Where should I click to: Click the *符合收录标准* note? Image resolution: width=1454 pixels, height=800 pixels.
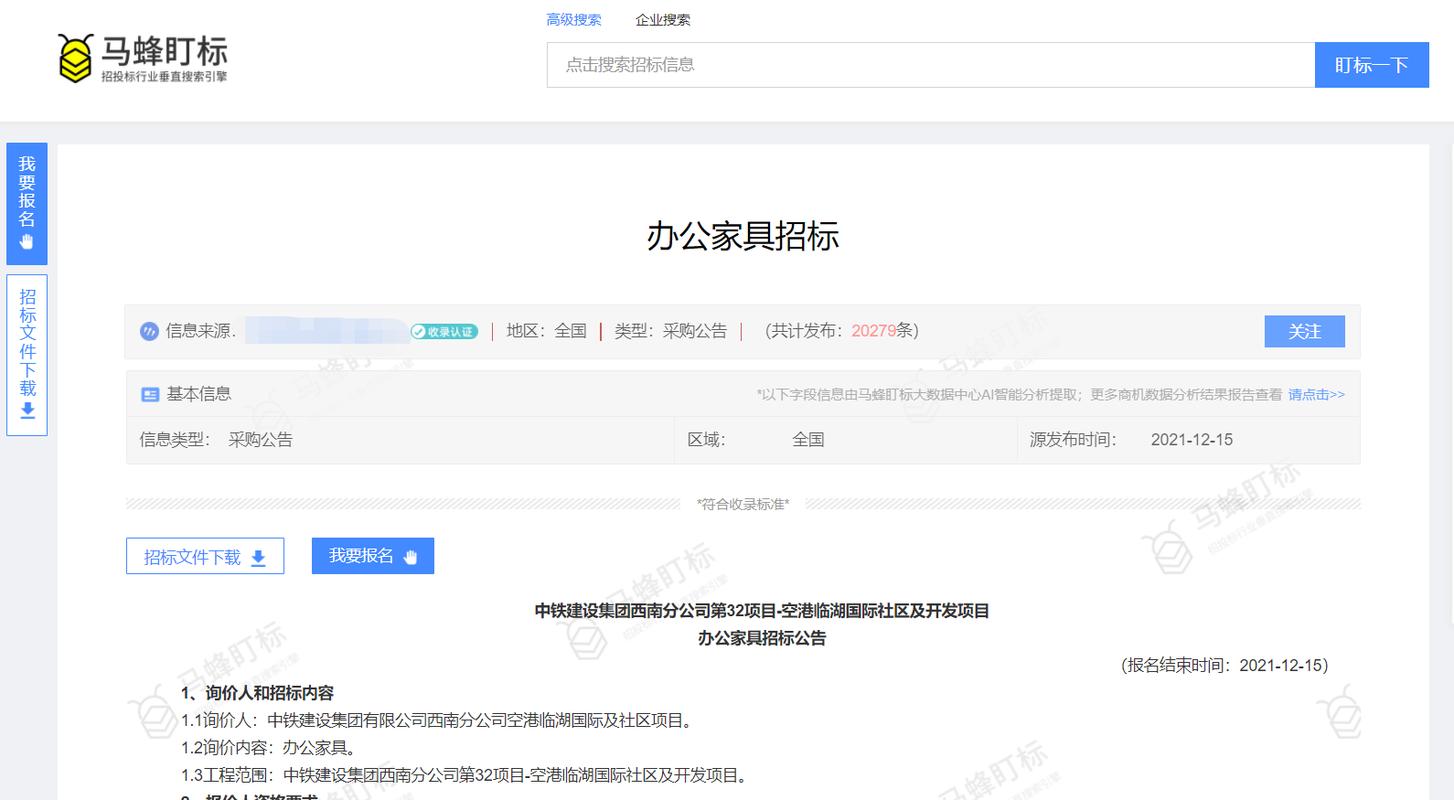(x=743, y=504)
